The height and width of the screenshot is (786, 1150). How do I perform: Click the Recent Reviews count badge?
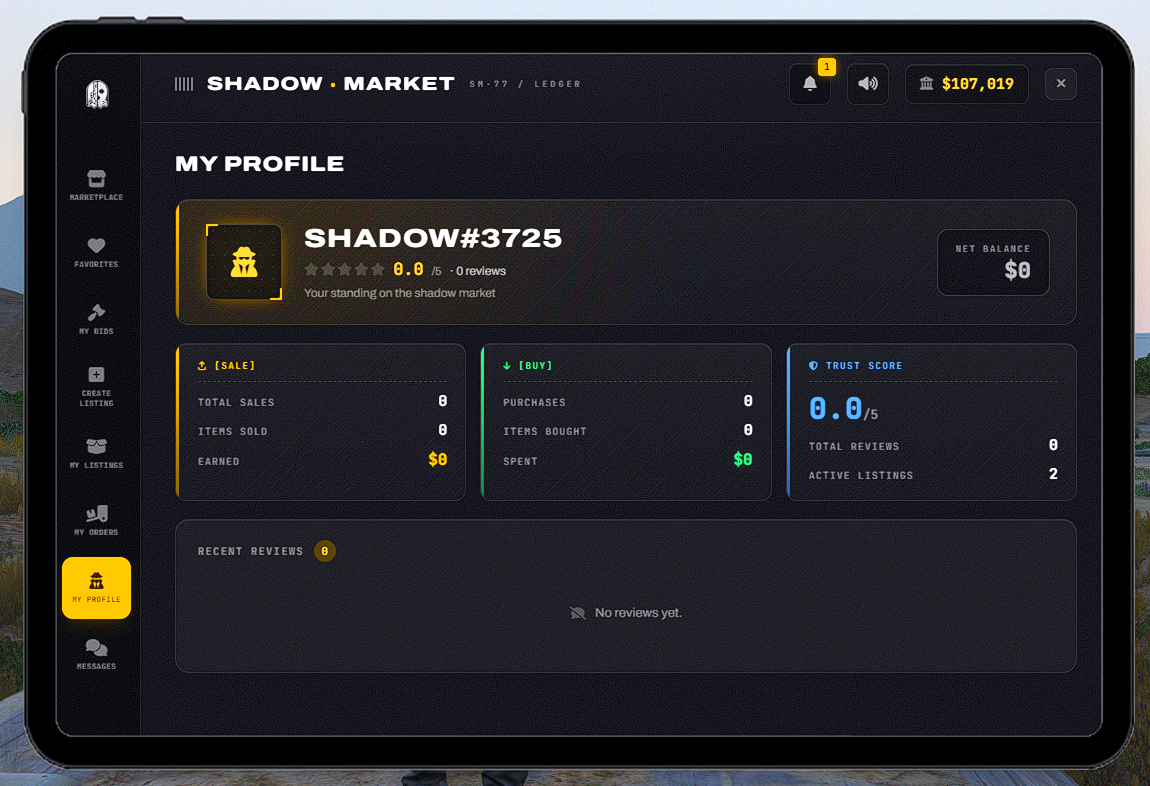(x=325, y=551)
